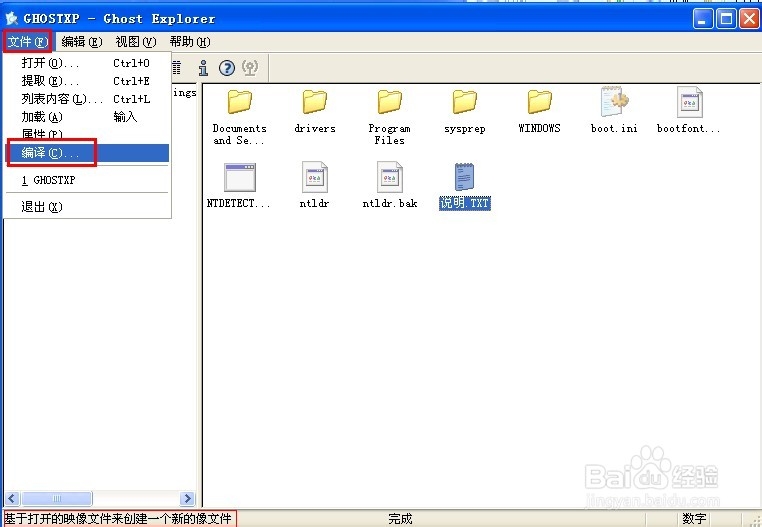This screenshot has width=762, height=527.
Task: Click left arrow of tree pane scrollbar
Action: click(x=12, y=499)
